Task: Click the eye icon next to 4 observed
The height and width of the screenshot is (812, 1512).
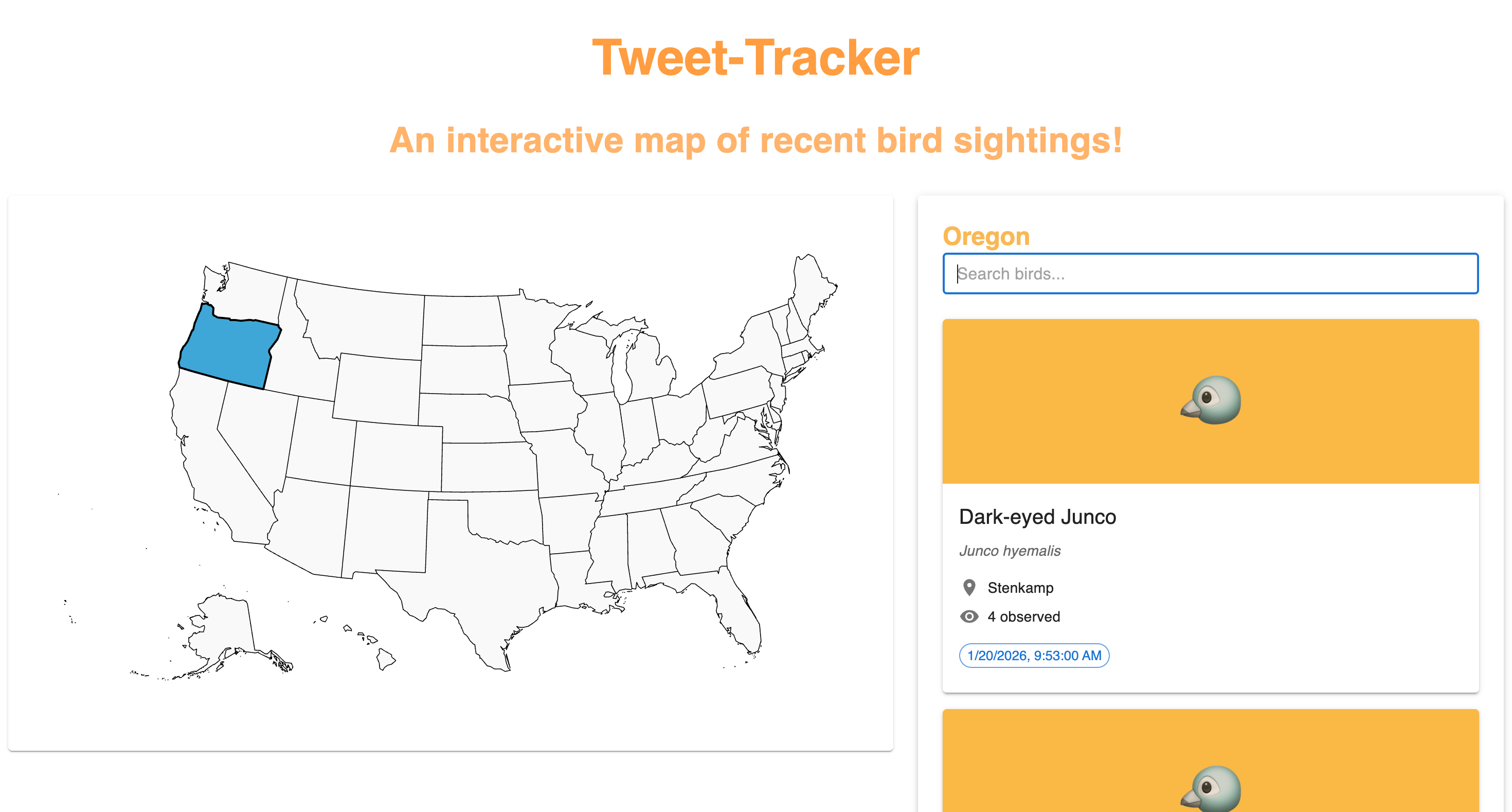Action: [x=969, y=616]
